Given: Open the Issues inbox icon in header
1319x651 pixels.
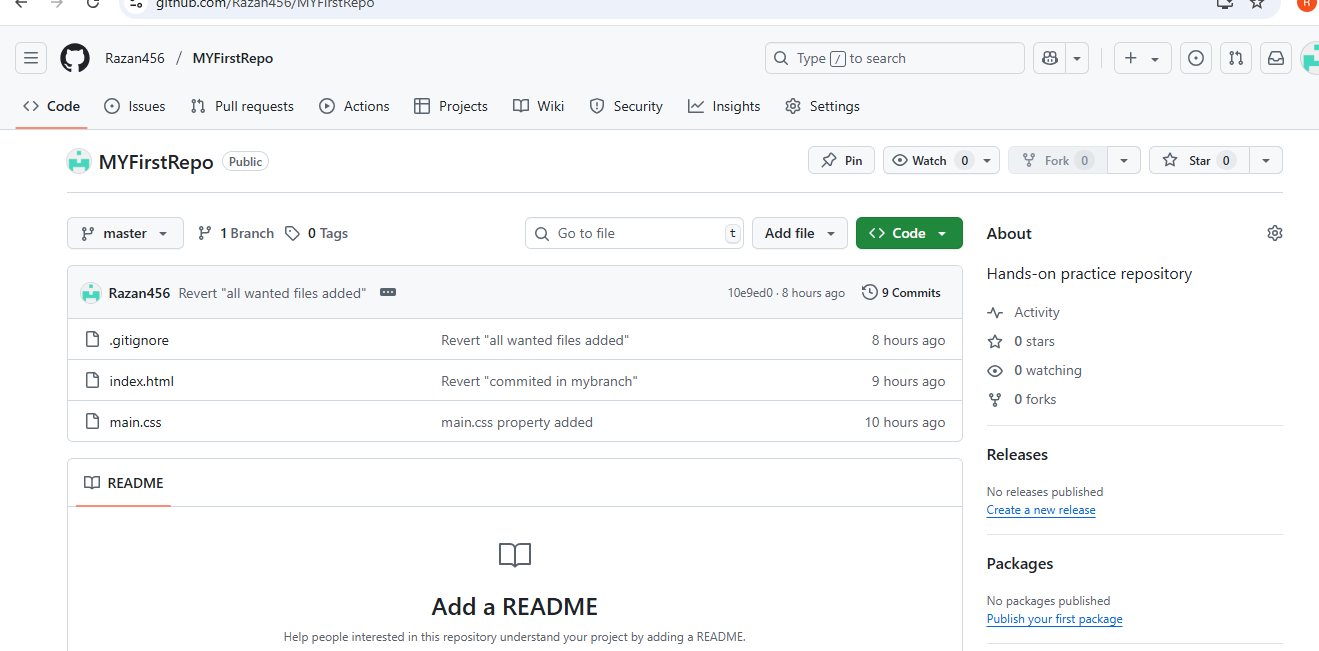Looking at the screenshot, I should [x=1195, y=58].
